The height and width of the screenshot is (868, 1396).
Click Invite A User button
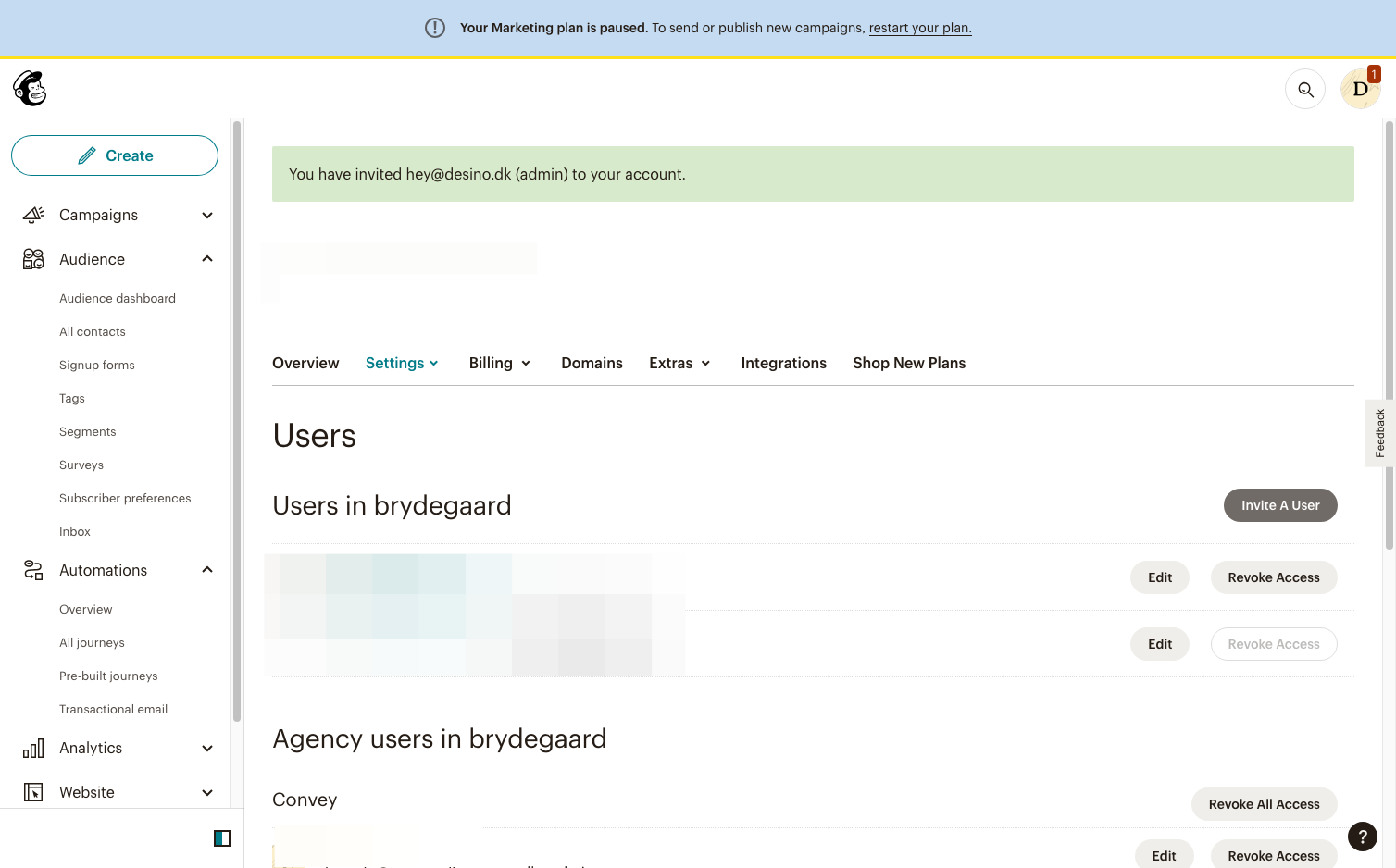[x=1280, y=505]
